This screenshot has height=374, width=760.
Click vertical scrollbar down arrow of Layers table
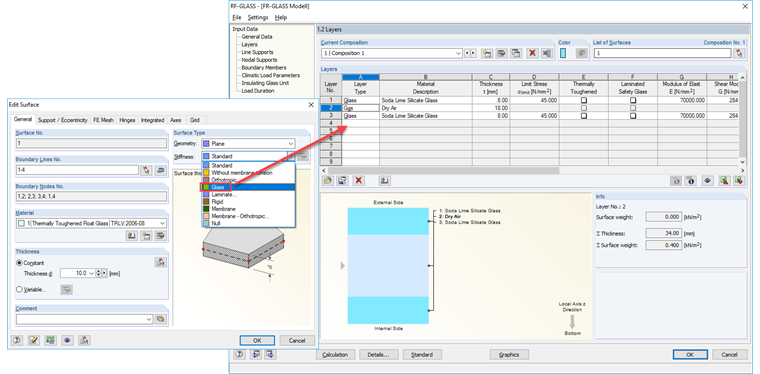[743, 162]
